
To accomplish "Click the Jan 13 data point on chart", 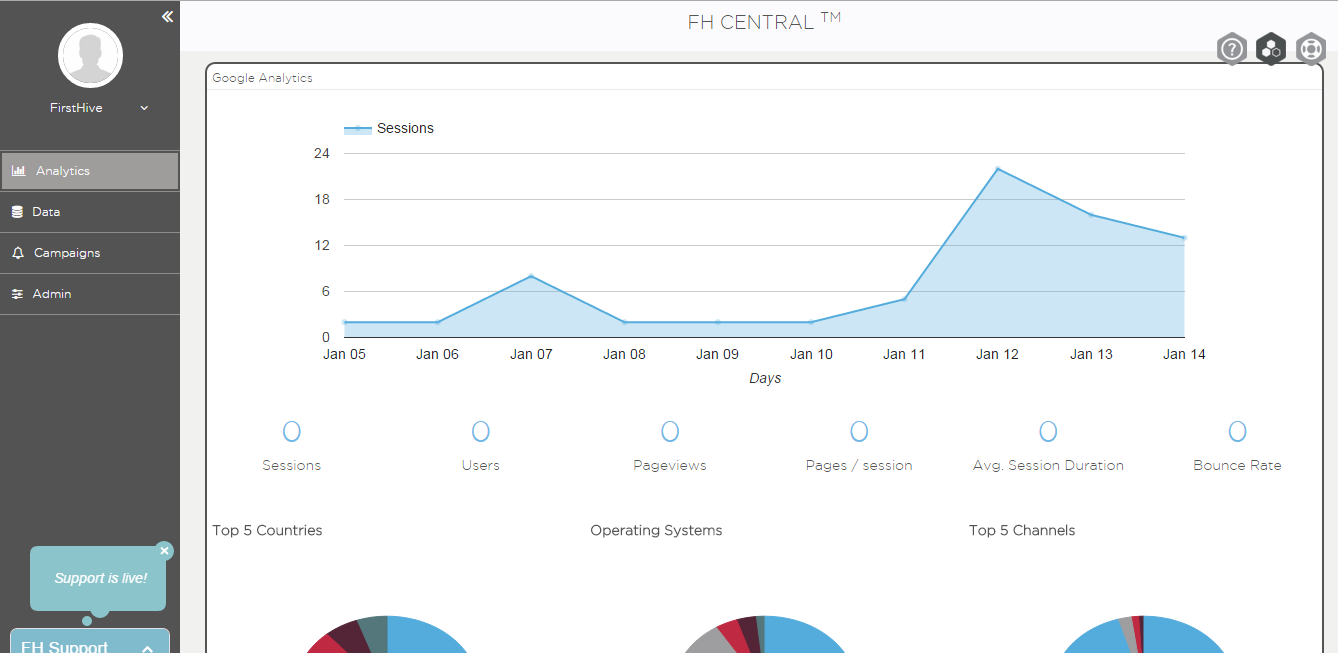I will click(x=1091, y=215).
